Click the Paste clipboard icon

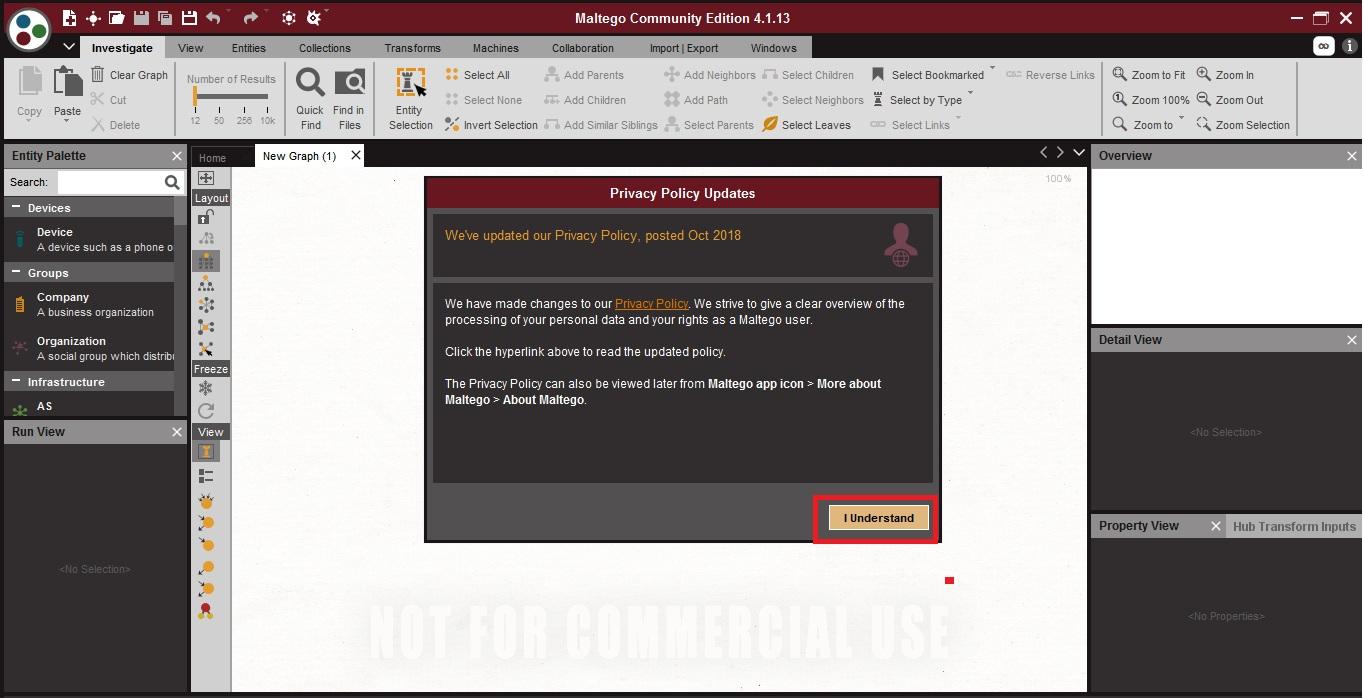coord(67,81)
